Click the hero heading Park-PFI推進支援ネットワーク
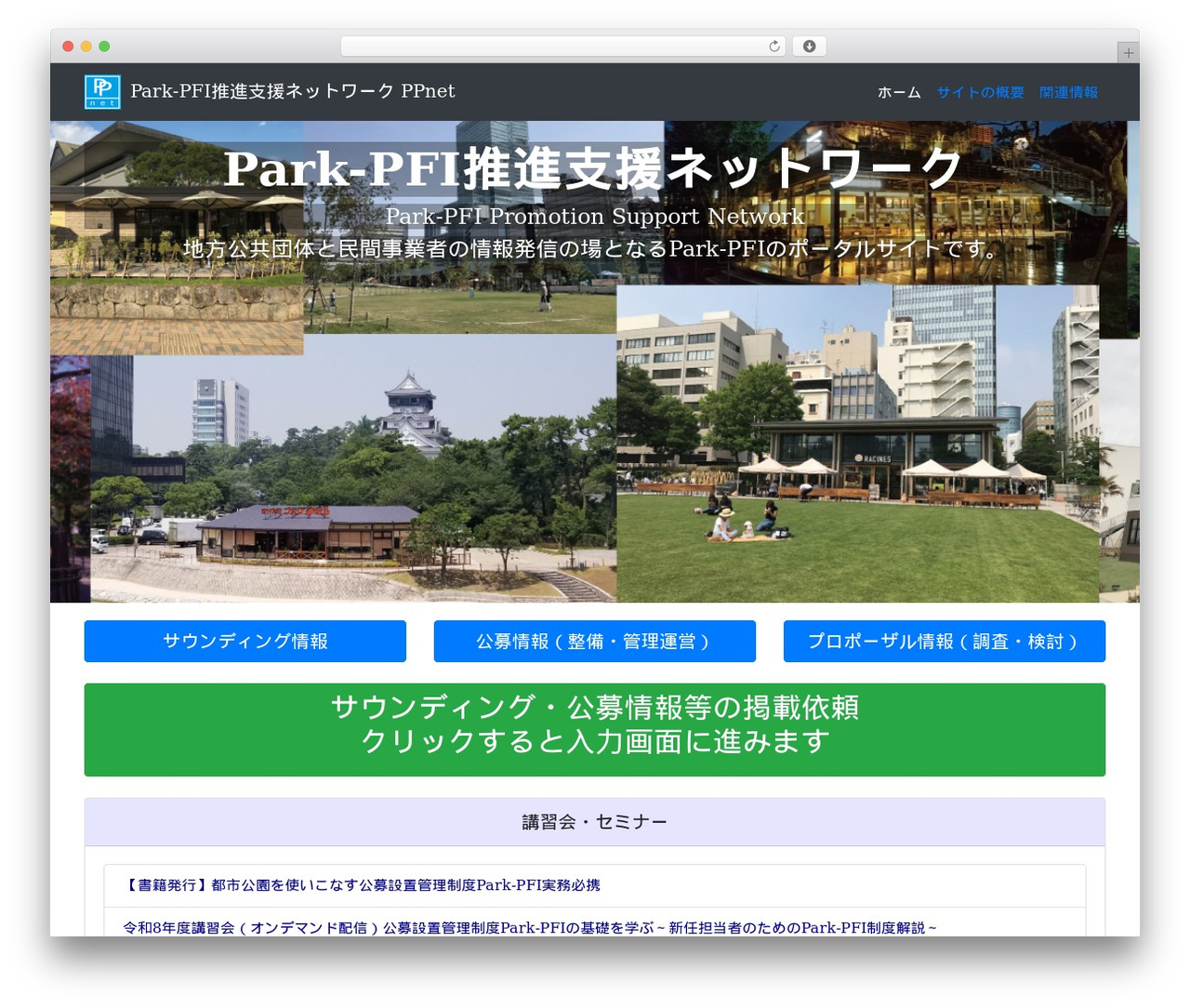This screenshot has width=1190, height=1008. click(x=593, y=169)
